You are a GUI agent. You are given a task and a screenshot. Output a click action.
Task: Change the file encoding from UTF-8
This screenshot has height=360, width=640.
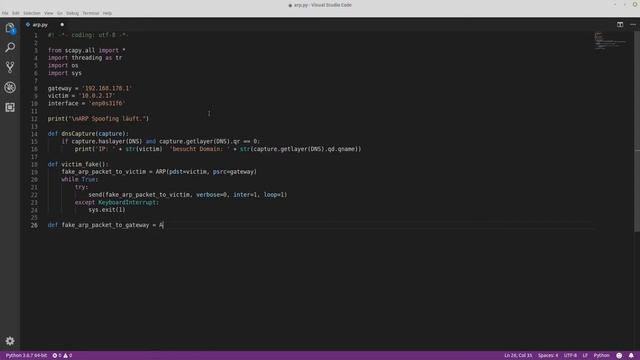click(570, 356)
